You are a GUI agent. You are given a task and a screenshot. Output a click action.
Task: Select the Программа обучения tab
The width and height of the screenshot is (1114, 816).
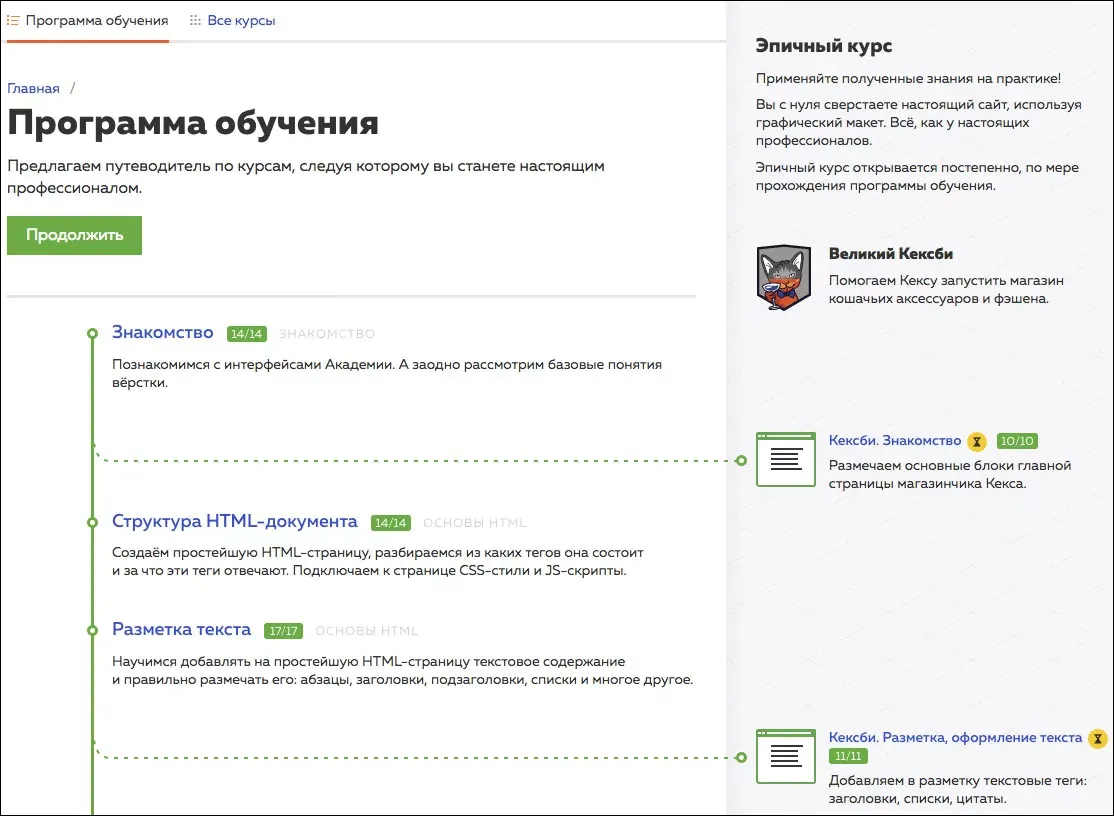pos(96,20)
